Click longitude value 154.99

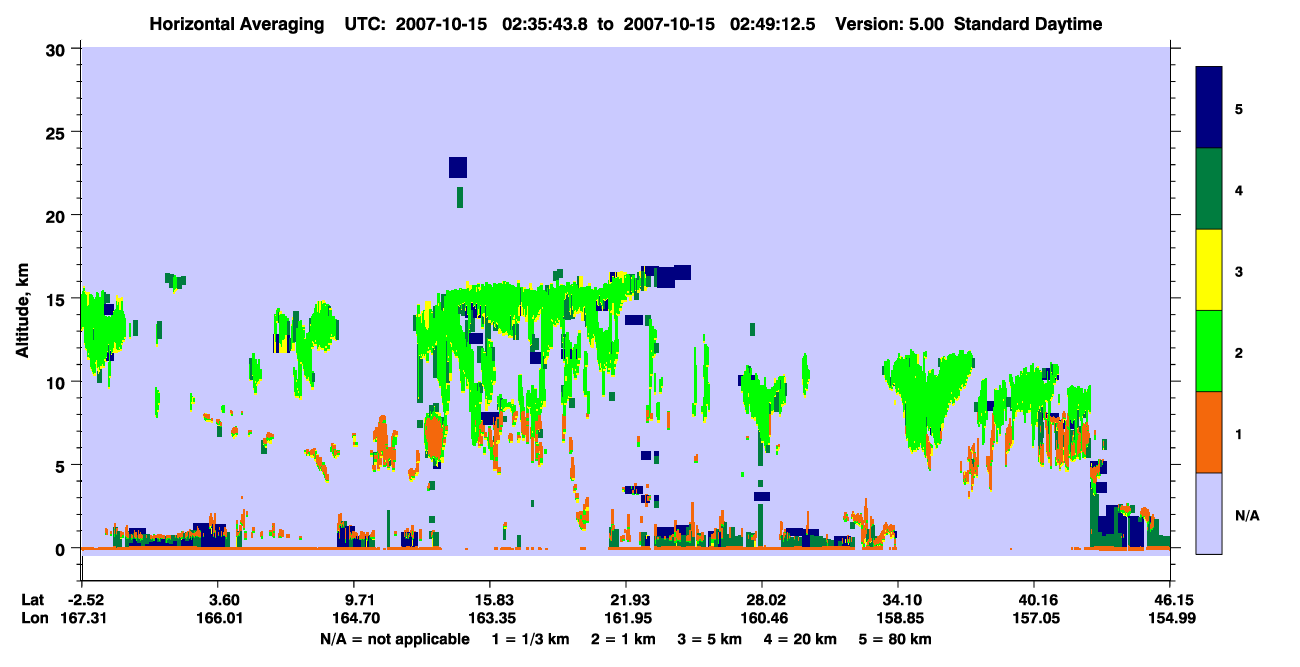click(1171, 618)
